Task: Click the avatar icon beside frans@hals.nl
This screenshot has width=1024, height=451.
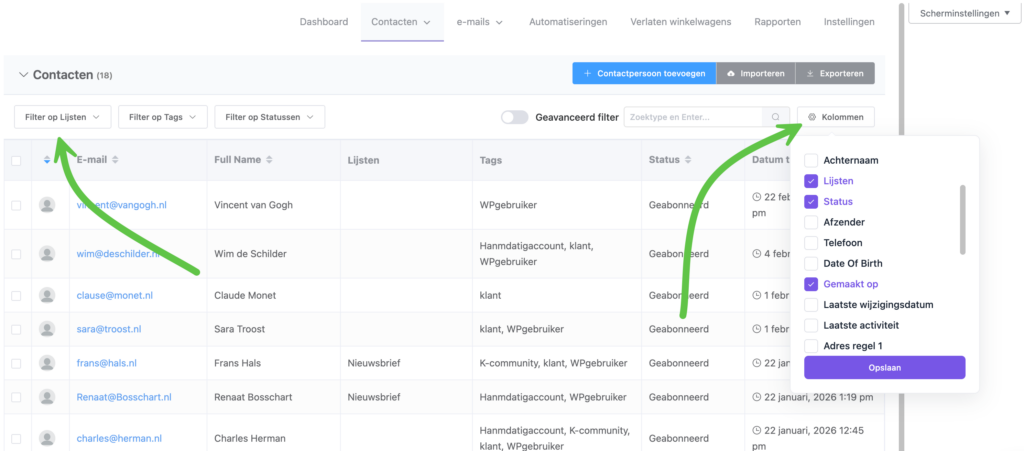Action: (46, 363)
